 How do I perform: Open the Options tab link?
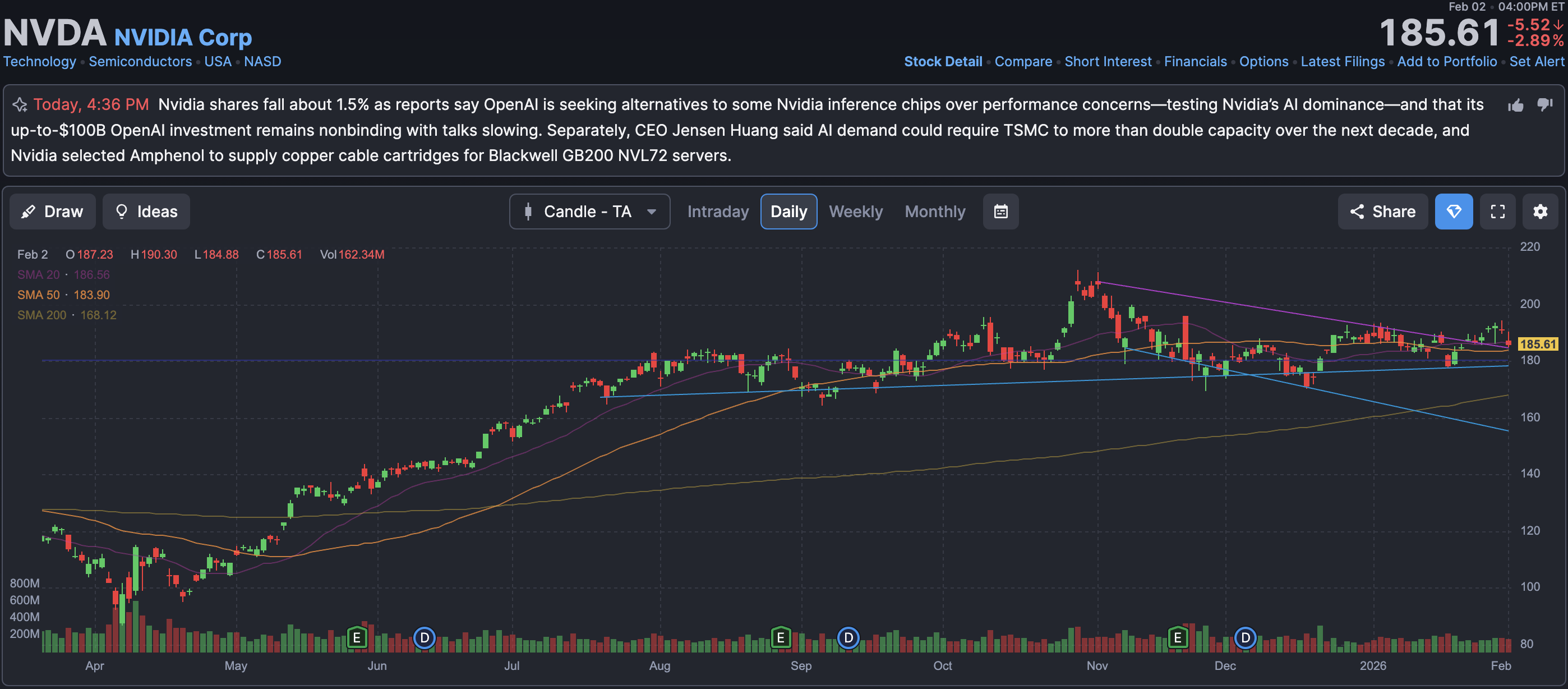pyautogui.click(x=1263, y=62)
